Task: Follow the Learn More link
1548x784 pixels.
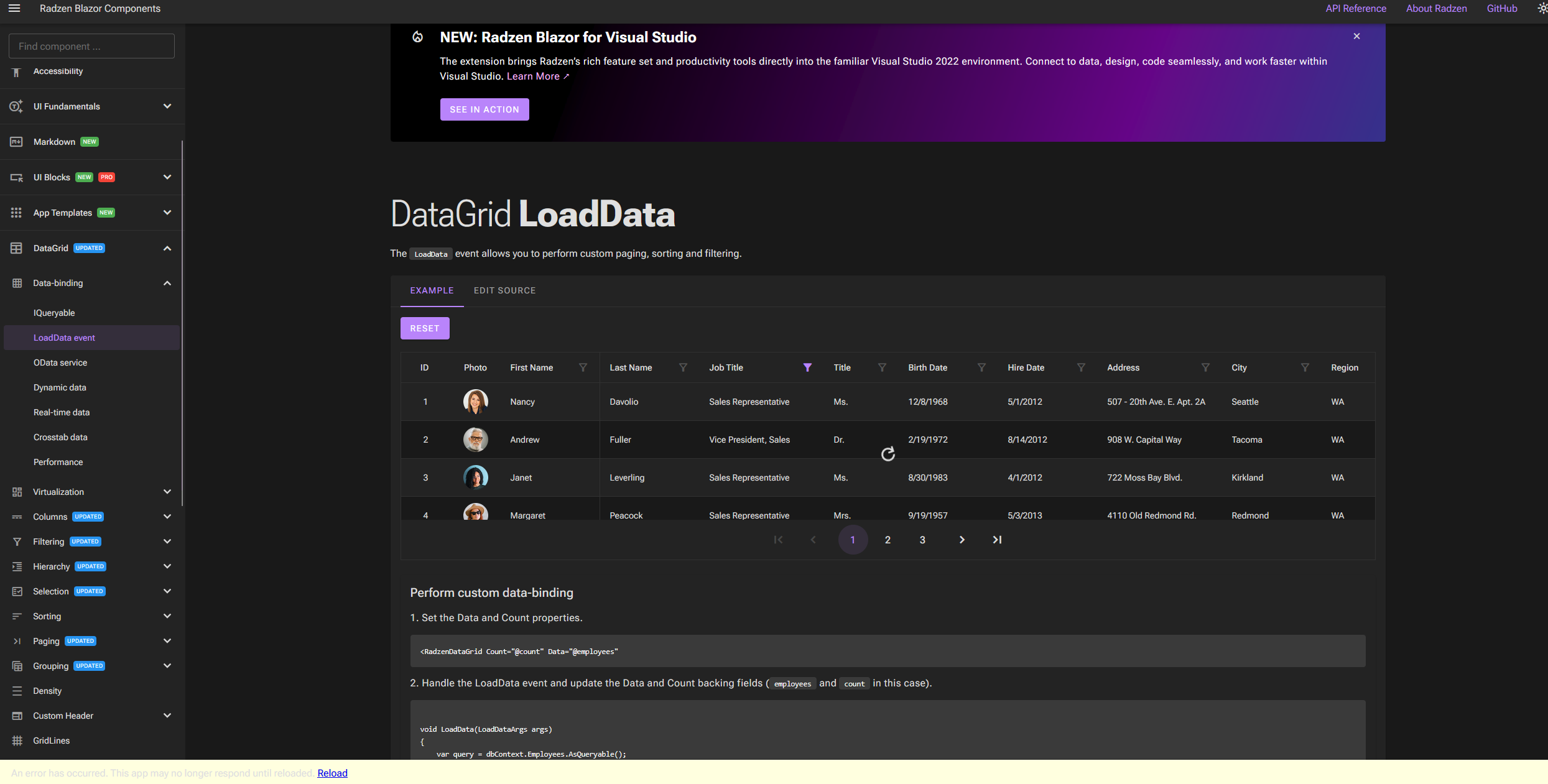Action: point(537,76)
